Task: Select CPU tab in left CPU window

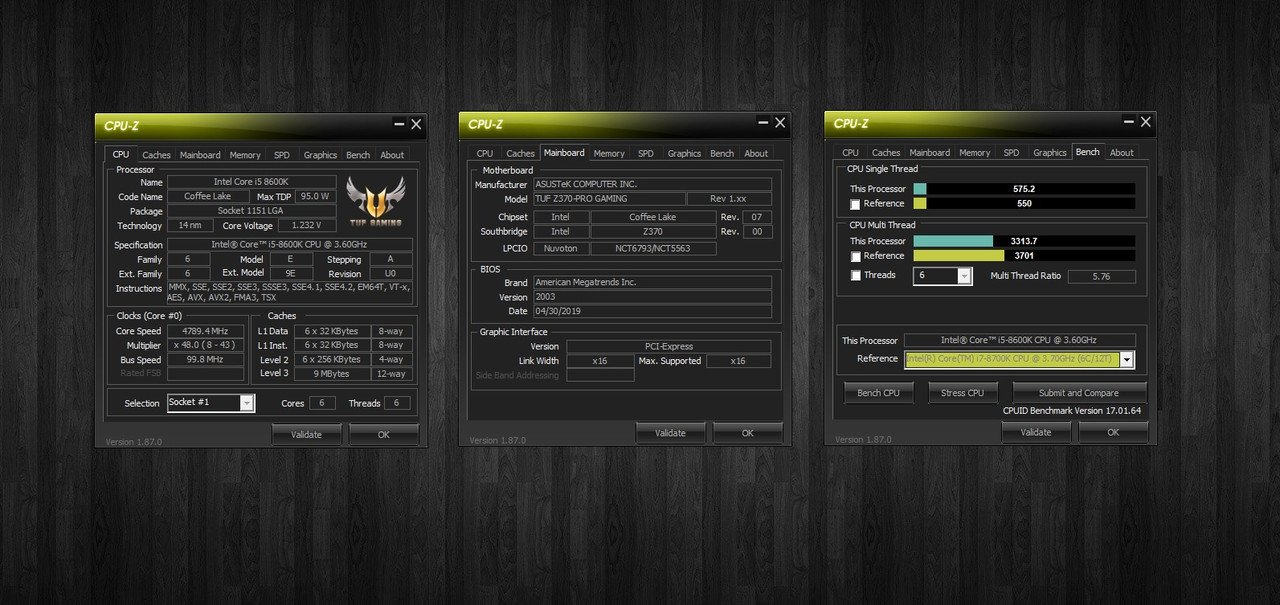Action: 121,154
